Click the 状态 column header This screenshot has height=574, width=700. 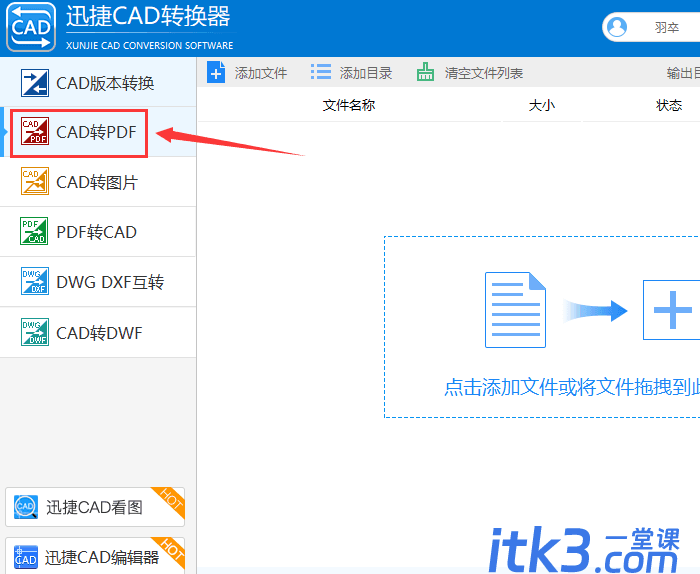coord(669,105)
